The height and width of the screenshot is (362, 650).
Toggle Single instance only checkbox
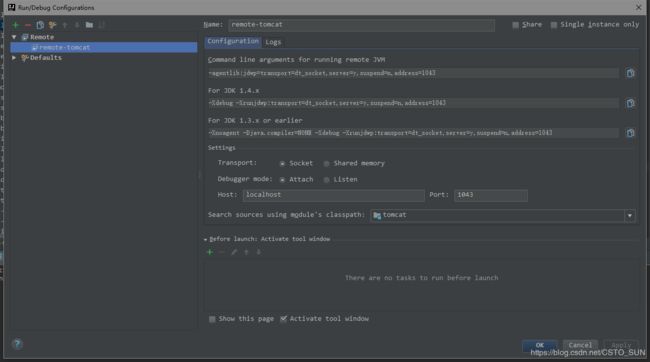554,25
